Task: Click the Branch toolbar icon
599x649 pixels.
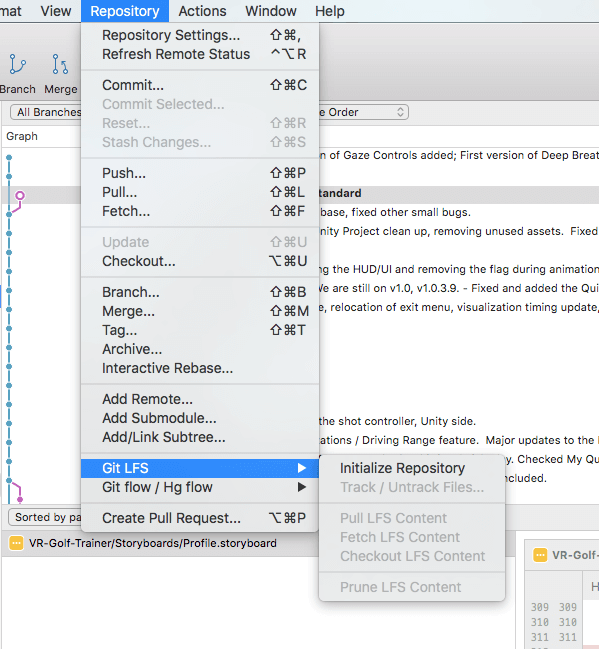Action: point(17,64)
